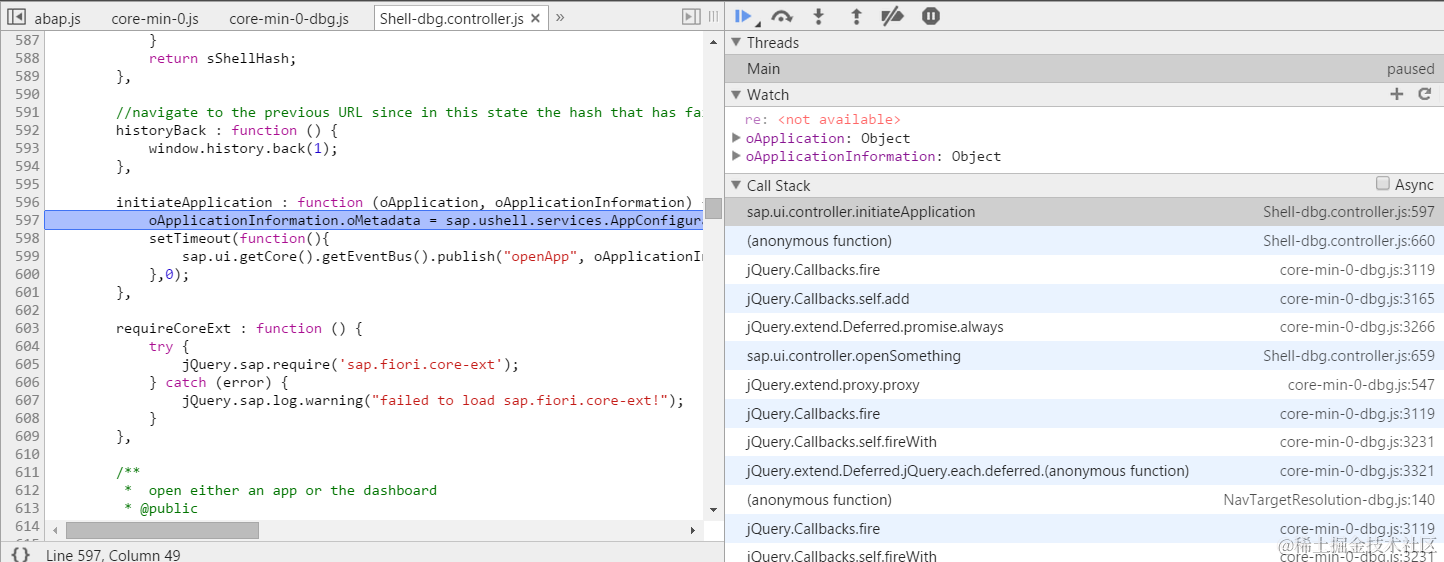Select the anonymous function frame at NavTargetResolution-dbg.js:140

(1084, 500)
